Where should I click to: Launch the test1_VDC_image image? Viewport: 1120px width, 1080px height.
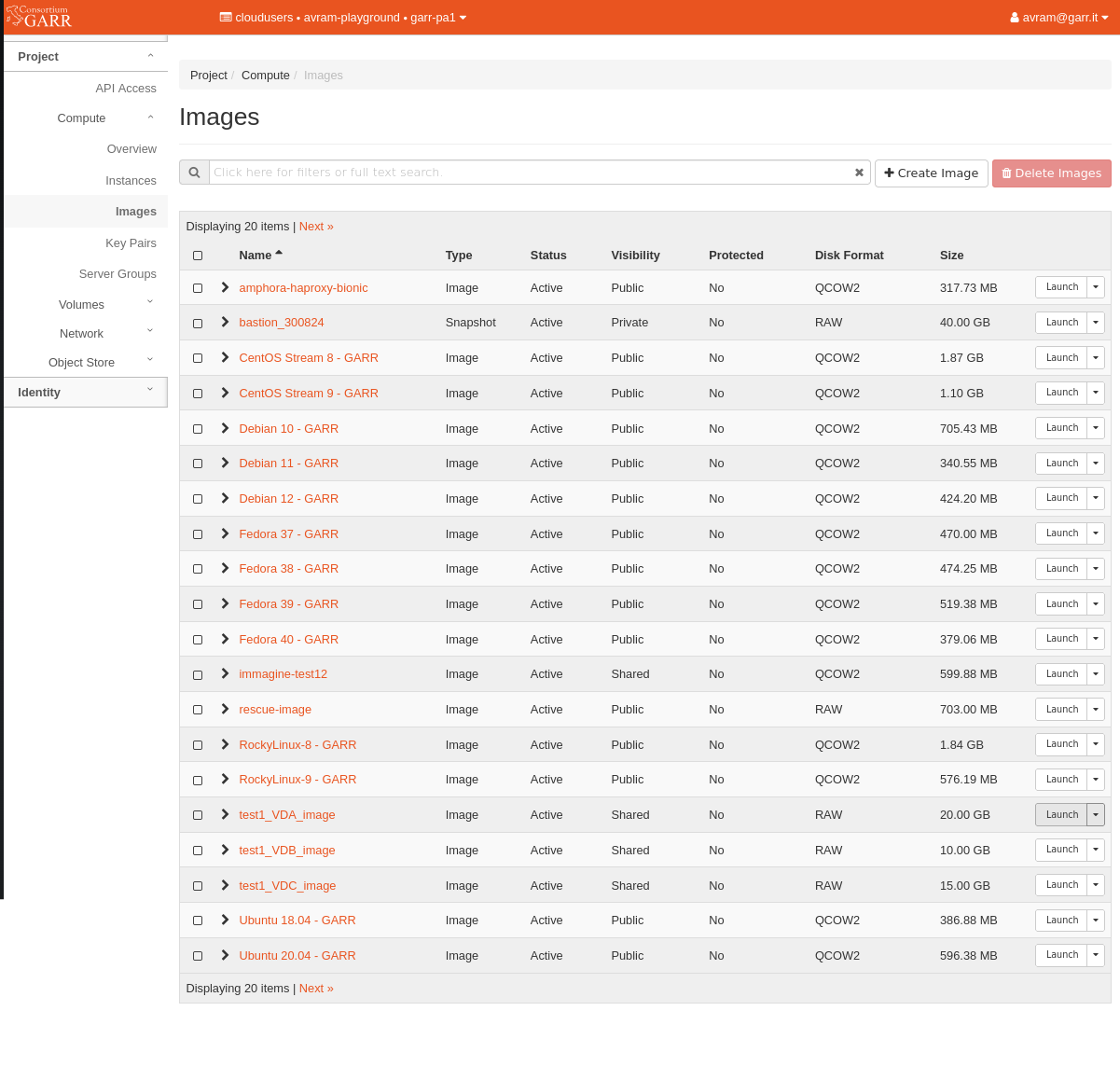pyautogui.click(x=1061, y=885)
